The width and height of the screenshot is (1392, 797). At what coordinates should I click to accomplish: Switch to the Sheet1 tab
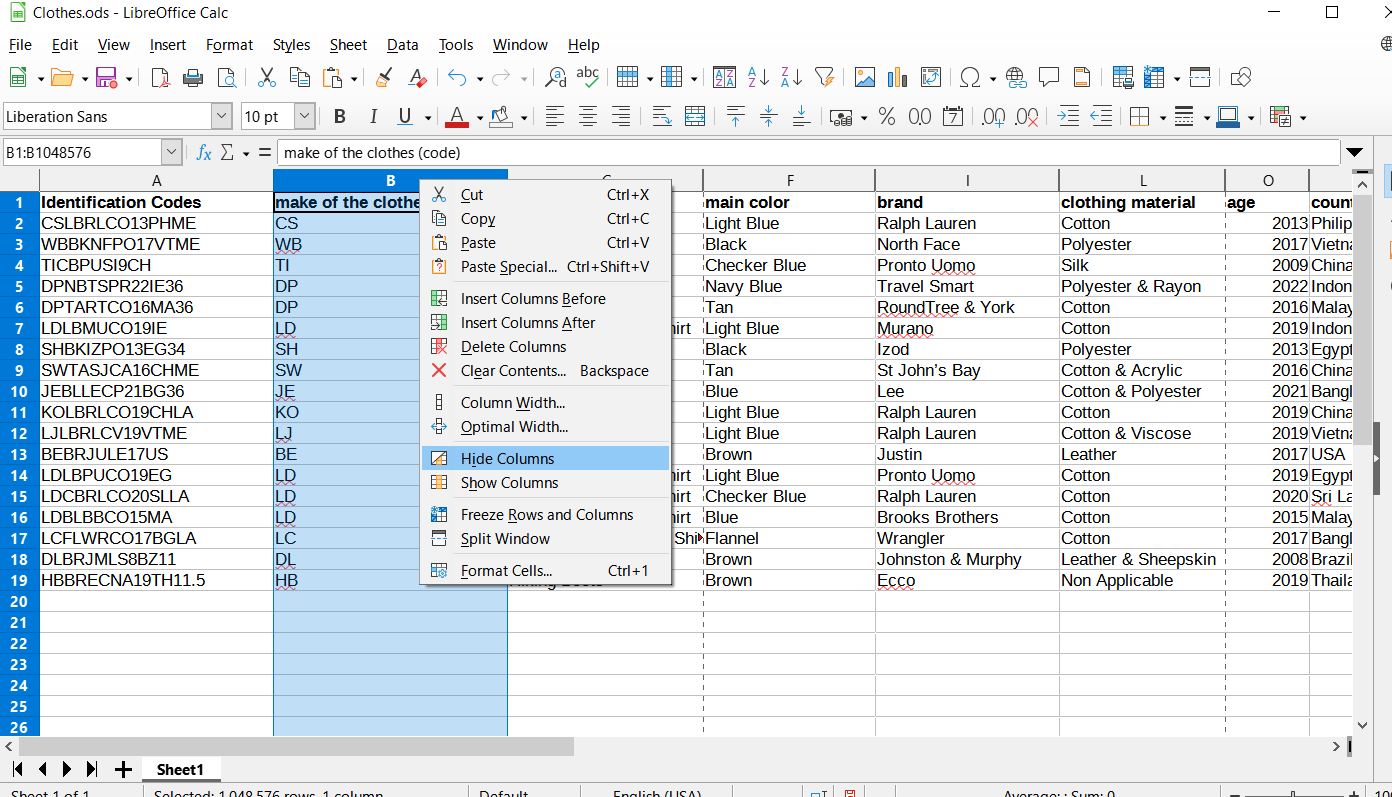click(x=180, y=769)
